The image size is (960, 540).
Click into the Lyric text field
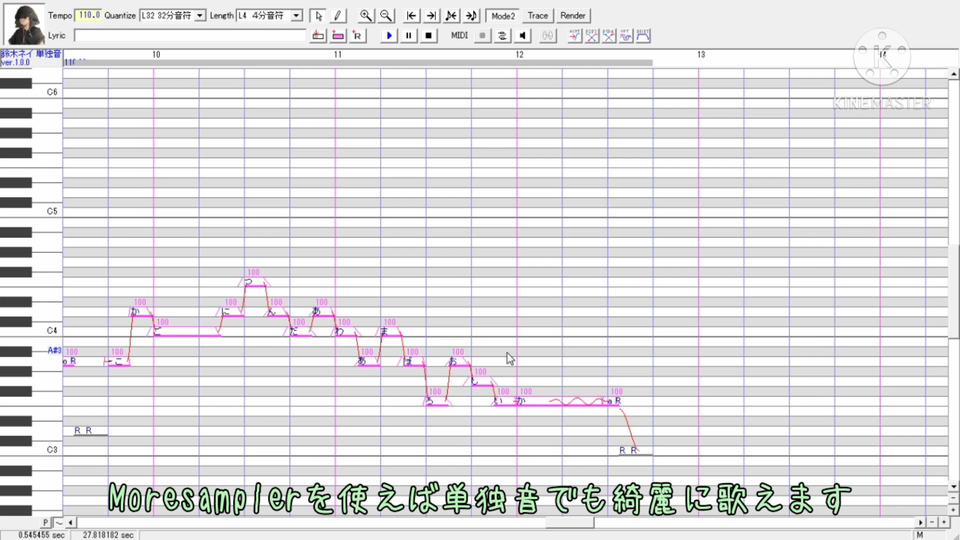click(x=190, y=36)
